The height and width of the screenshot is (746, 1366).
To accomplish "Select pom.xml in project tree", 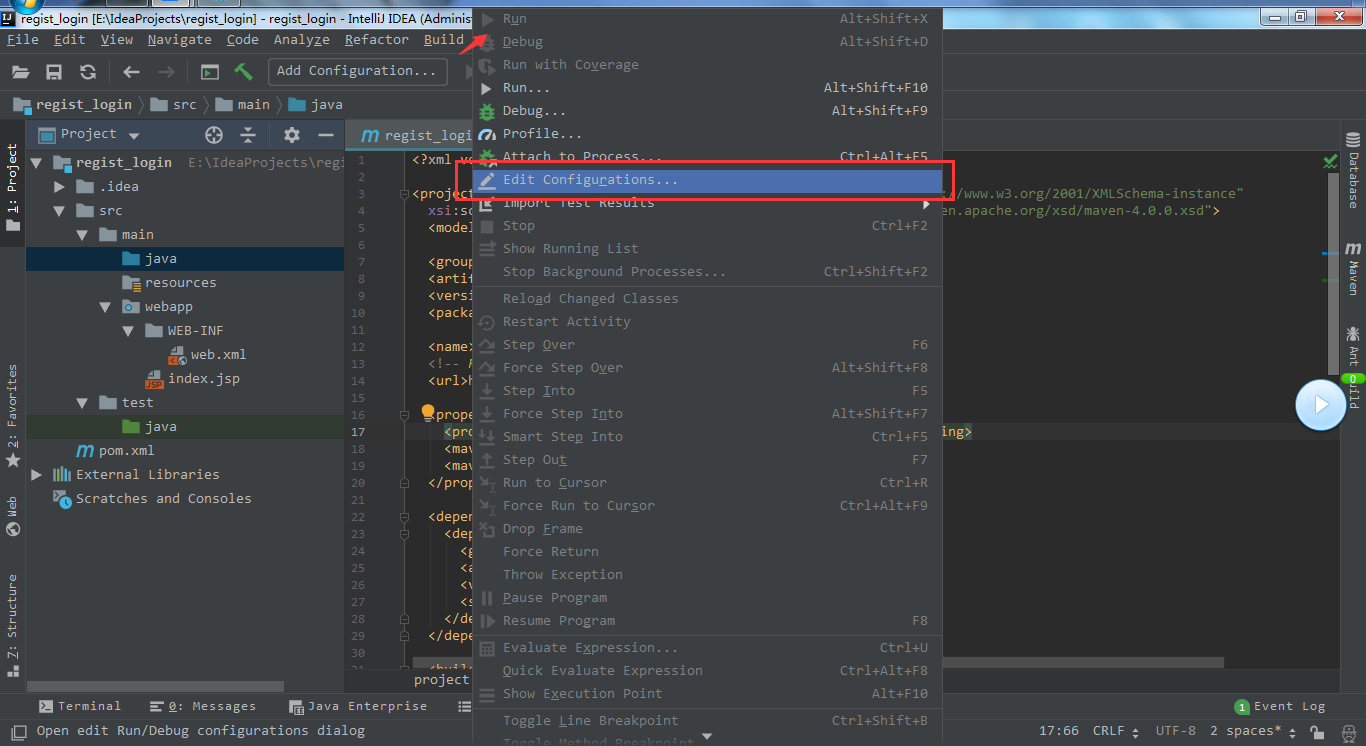I will click(x=115, y=450).
